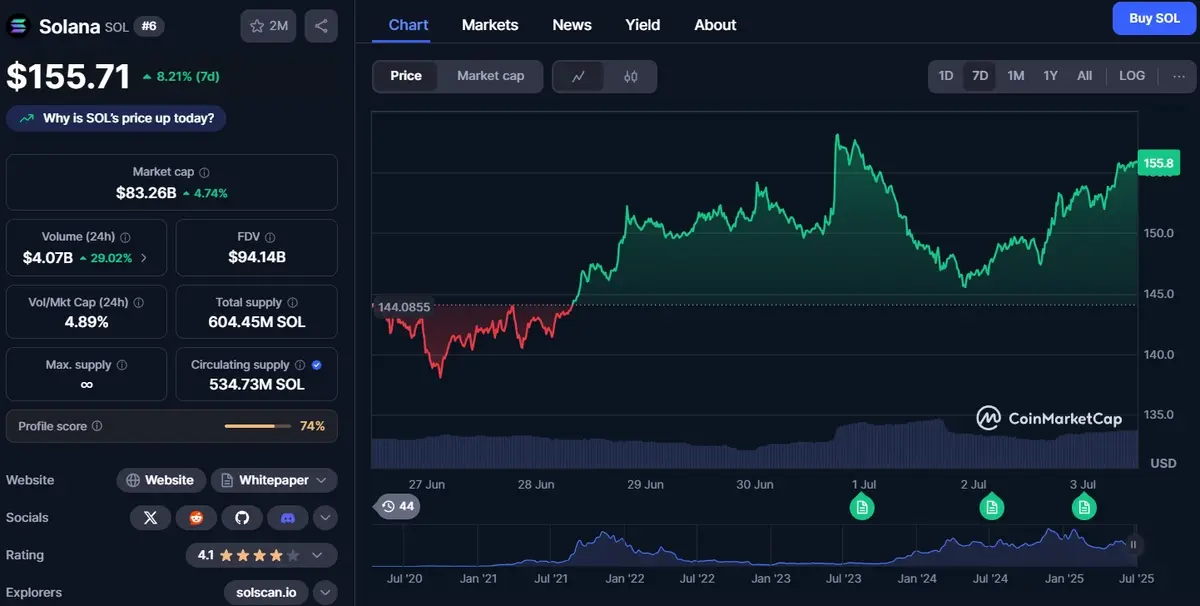Screen dimensions: 1200x606
Task: Select the 7D time range
Action: coord(980,76)
